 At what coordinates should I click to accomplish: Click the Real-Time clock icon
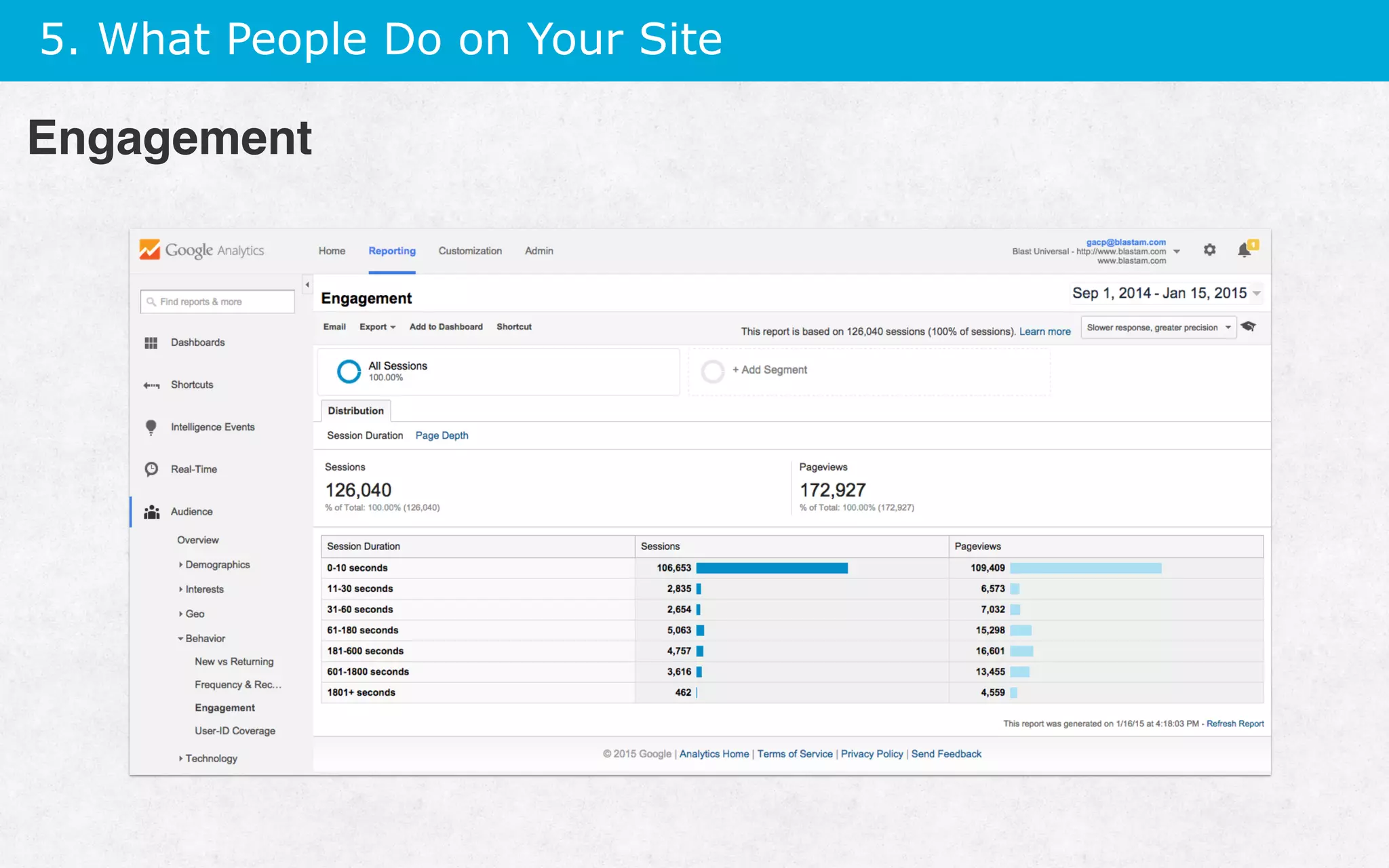pos(151,469)
